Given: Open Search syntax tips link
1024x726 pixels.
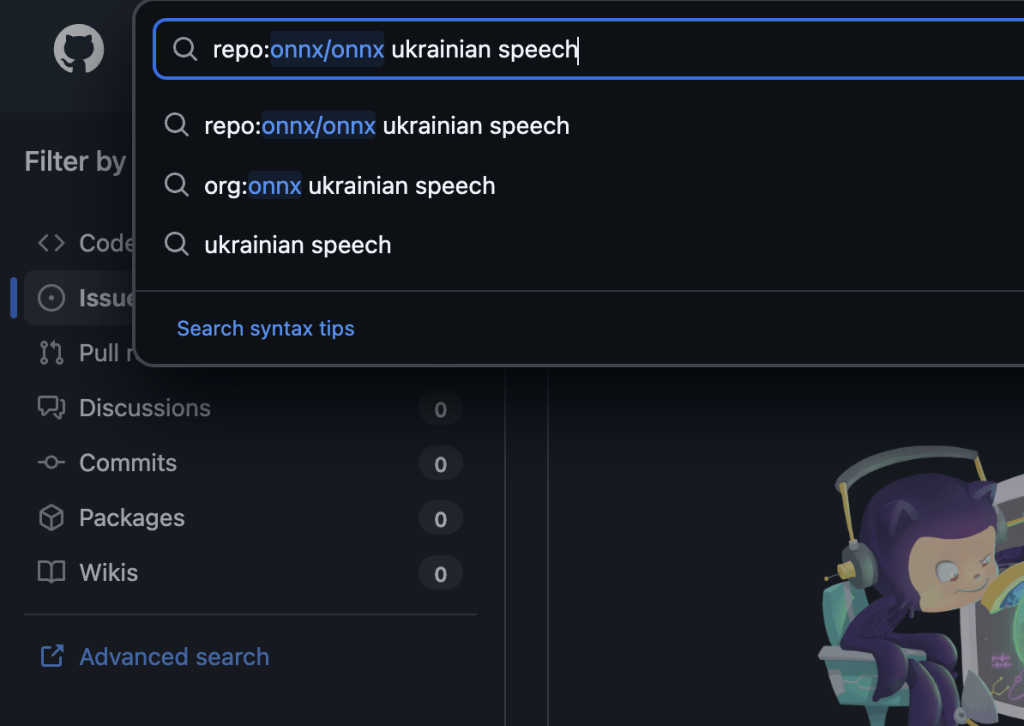Looking at the screenshot, I should 265,328.
